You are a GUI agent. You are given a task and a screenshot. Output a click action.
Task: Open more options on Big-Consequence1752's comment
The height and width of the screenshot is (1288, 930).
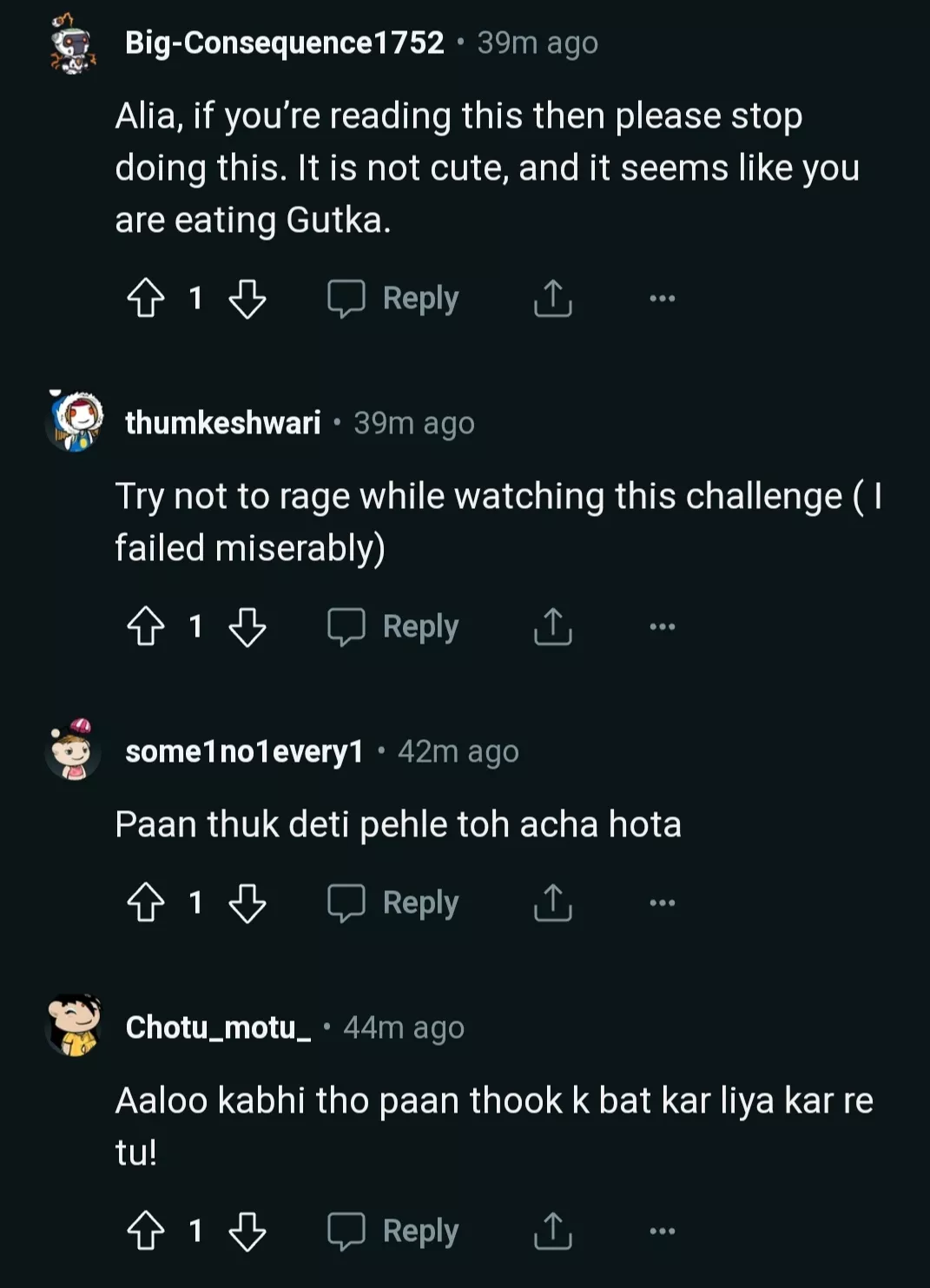pos(662,298)
